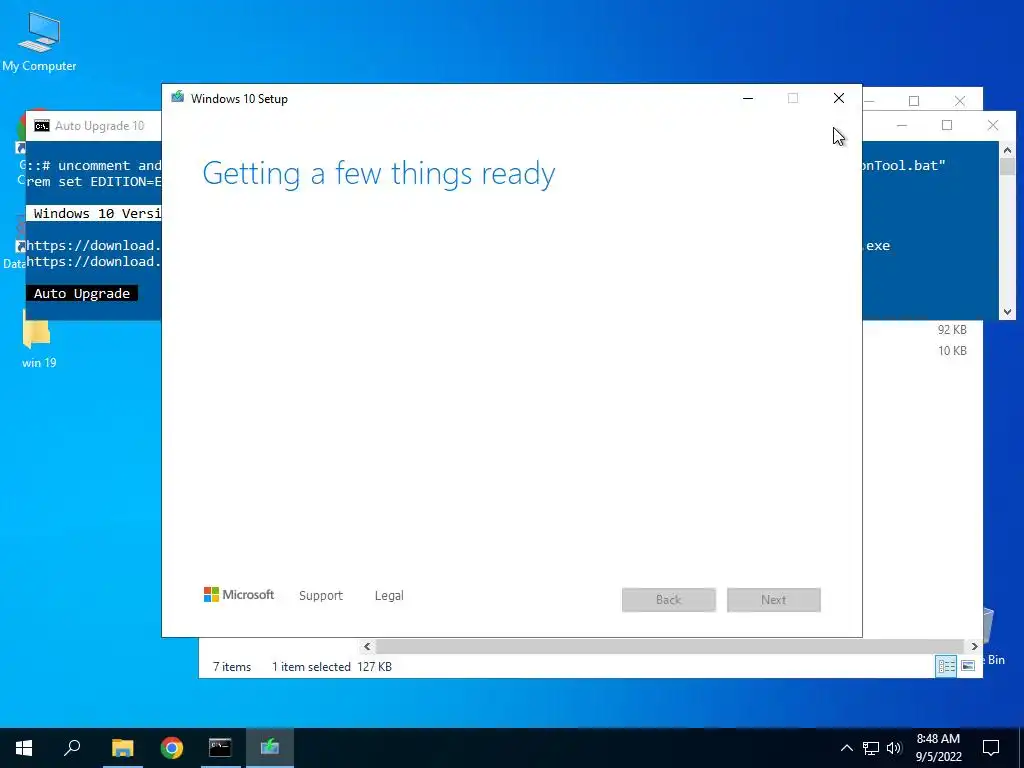Screen dimensions: 1024x768
Task: Switch File Explorer to details view
Action: click(x=946, y=666)
